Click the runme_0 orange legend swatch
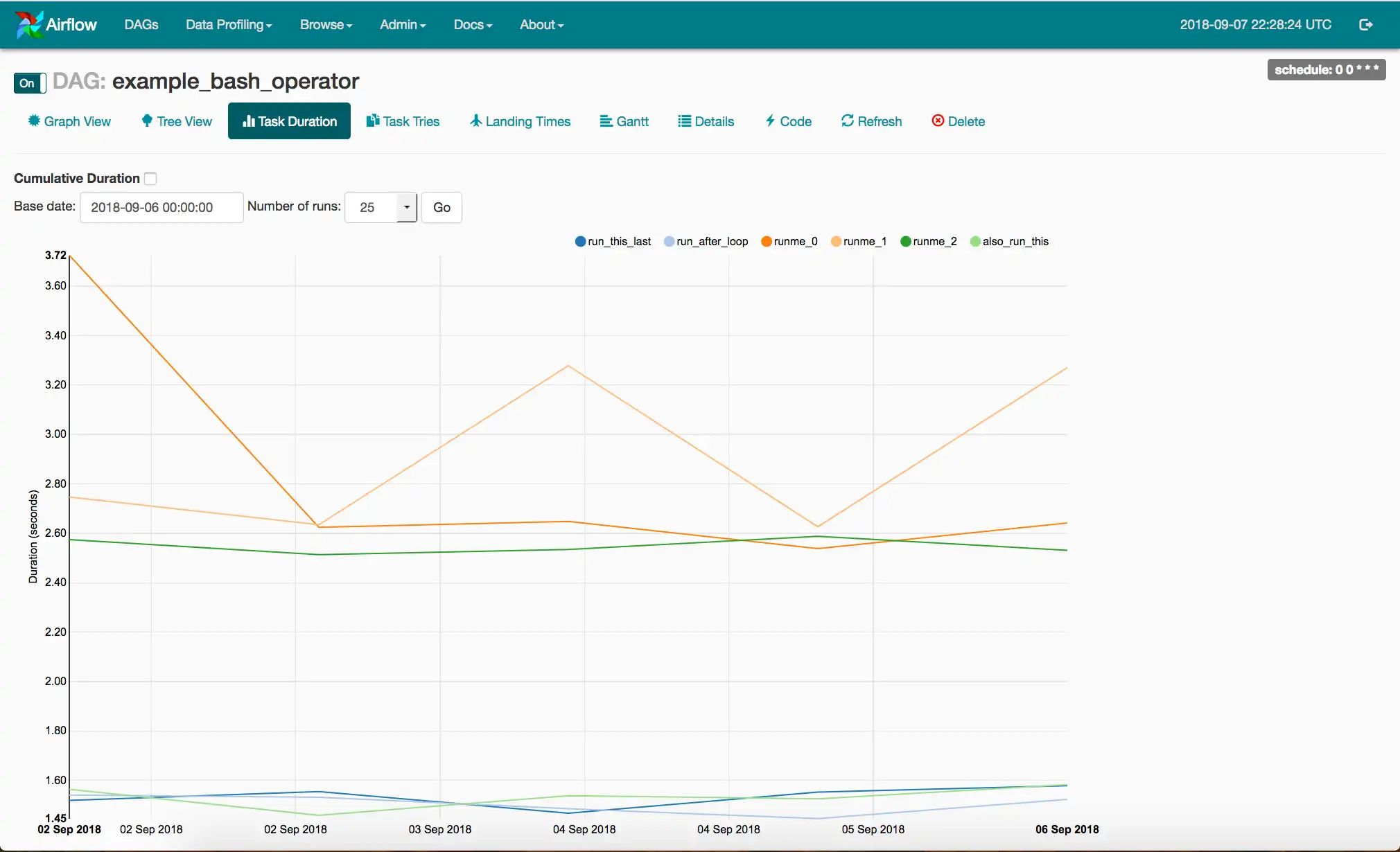 point(770,241)
